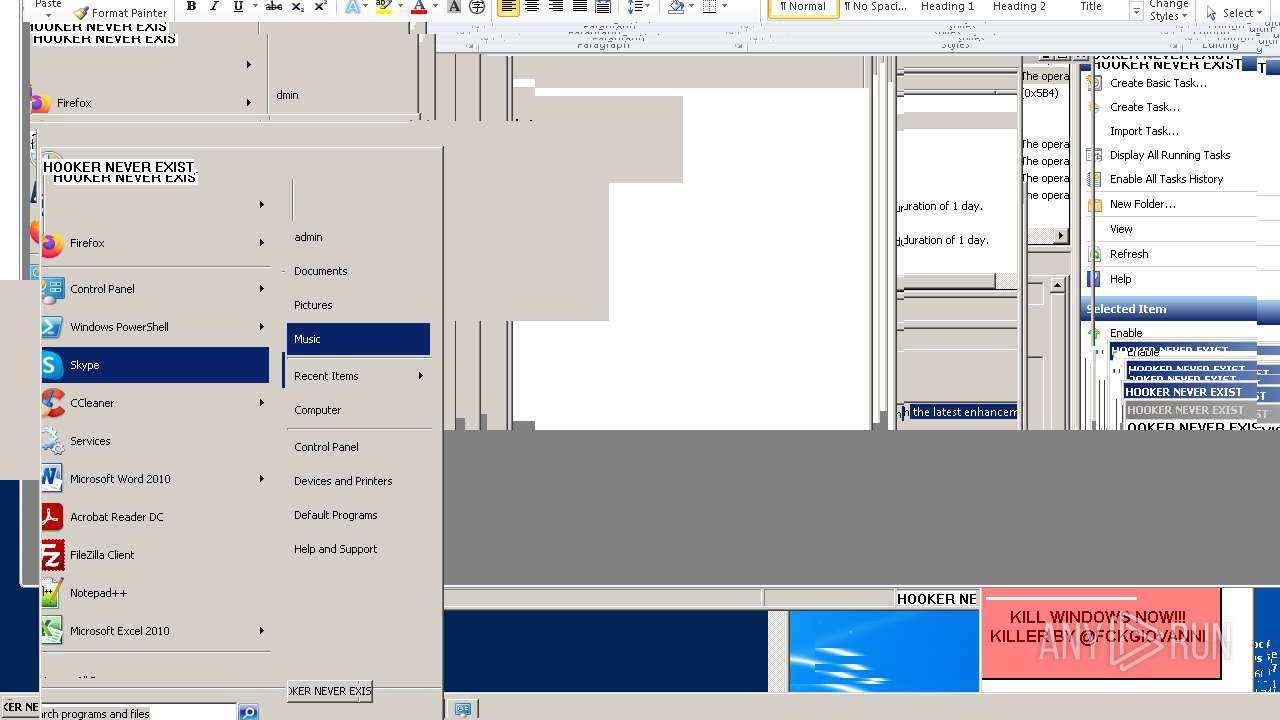Open Default Programs
1280x720 pixels.
[x=358, y=515]
